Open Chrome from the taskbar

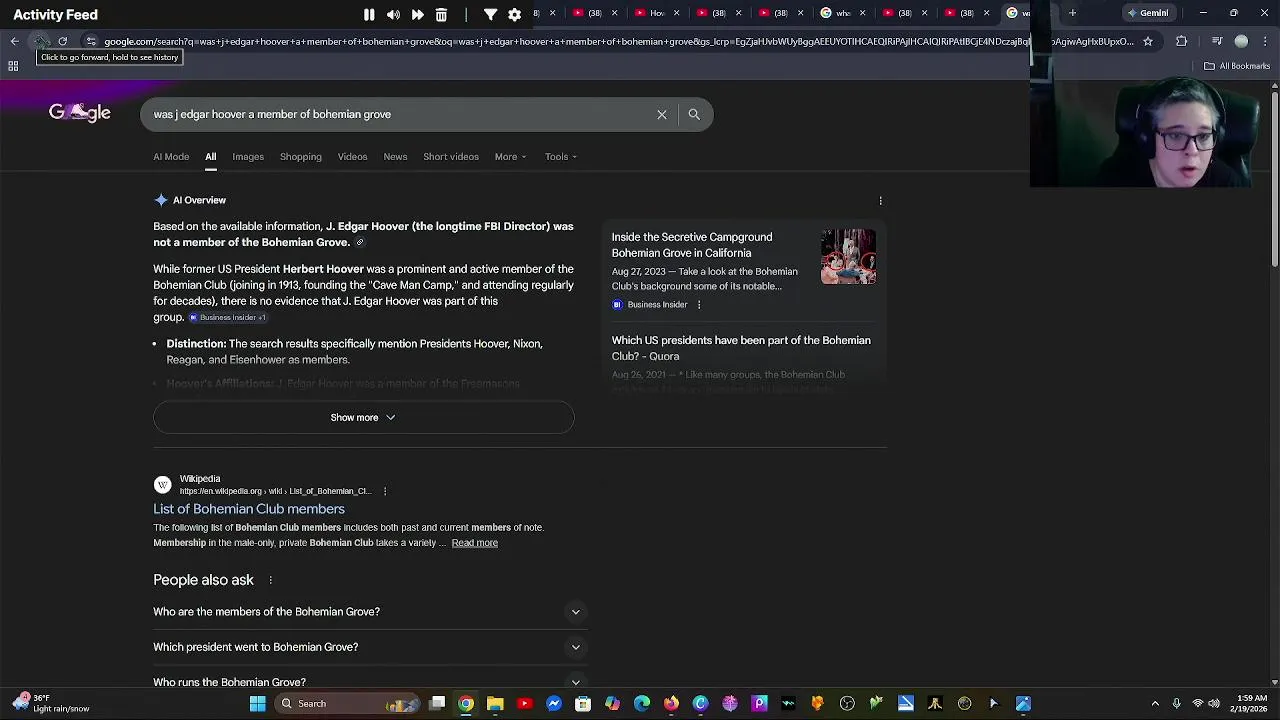(x=466, y=703)
